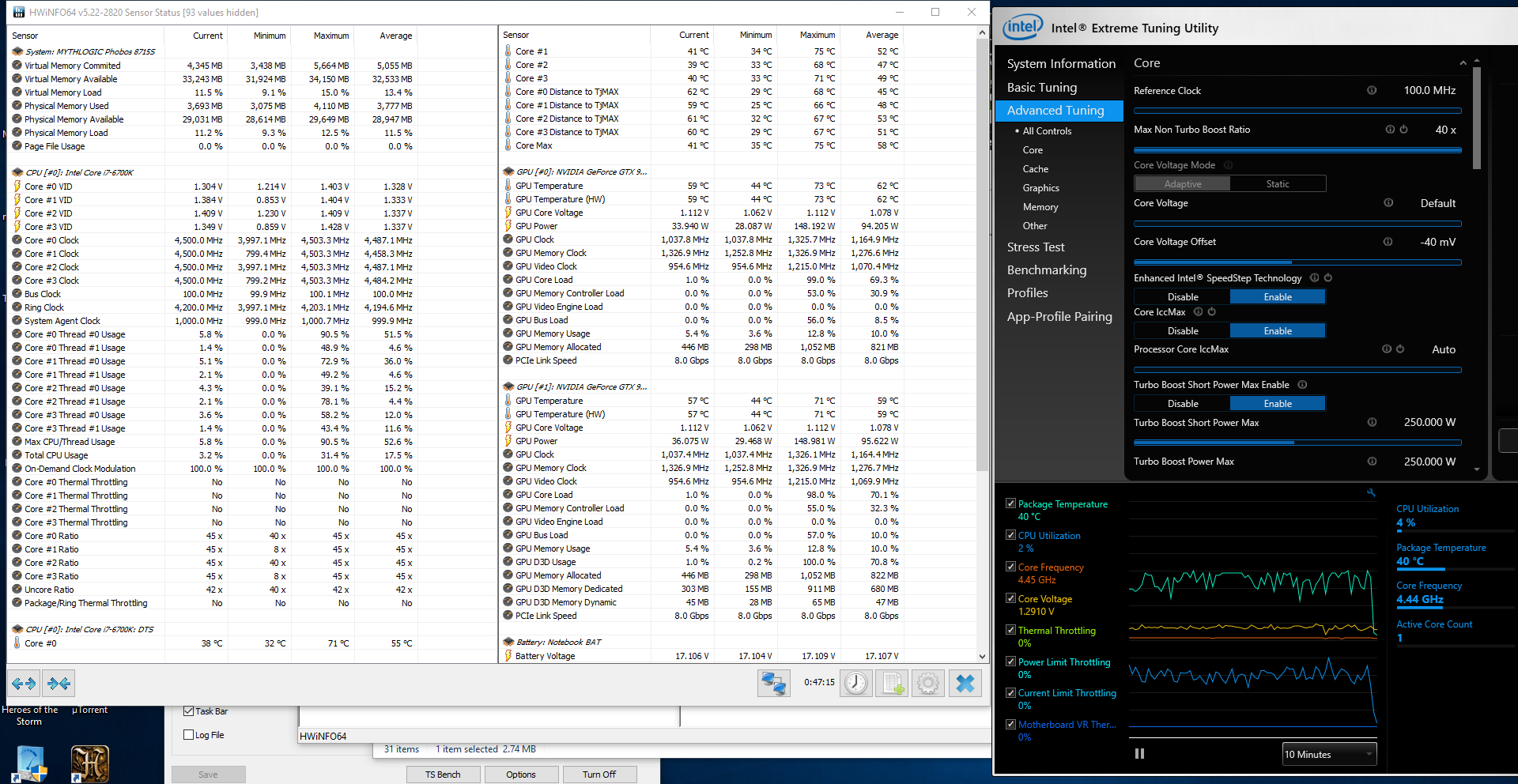Toggle Core Frequency graph checkbox
Screen dimensions: 1518x784
click(1010, 567)
